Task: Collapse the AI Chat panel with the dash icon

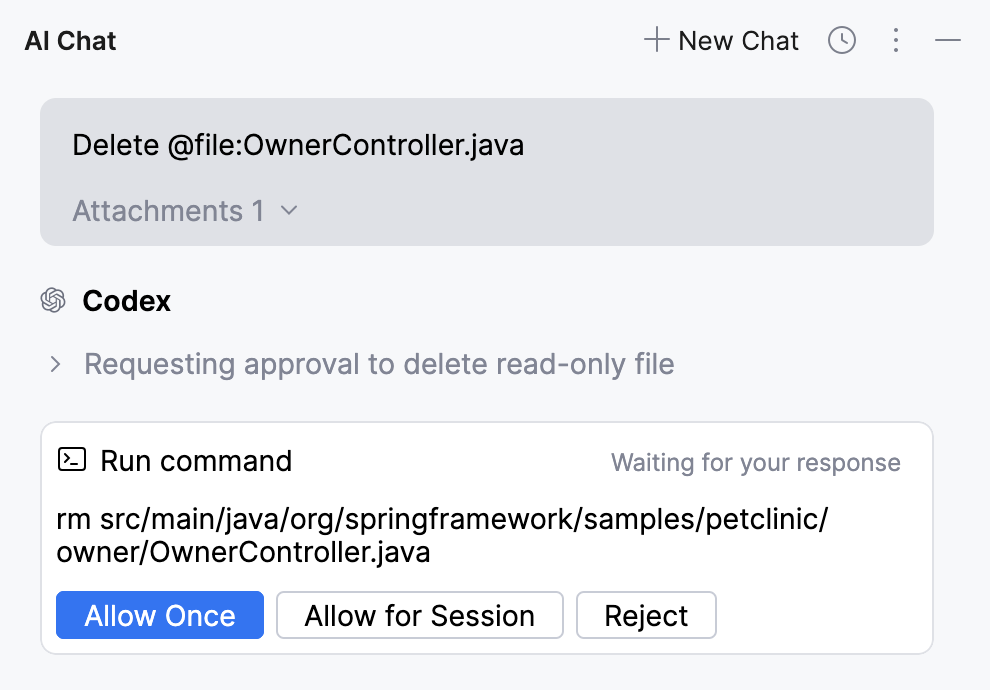Action: 946,40
